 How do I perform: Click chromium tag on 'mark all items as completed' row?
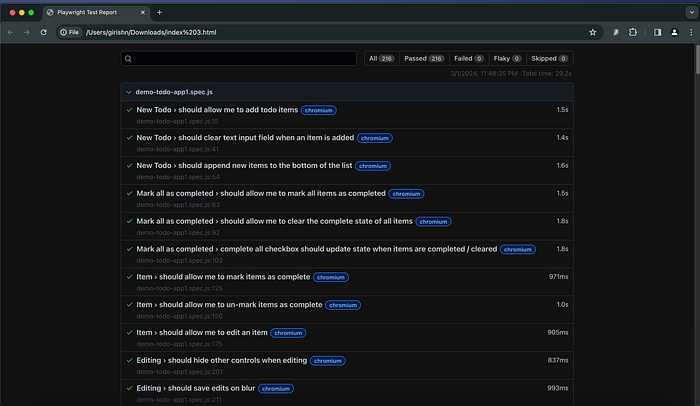[406, 194]
